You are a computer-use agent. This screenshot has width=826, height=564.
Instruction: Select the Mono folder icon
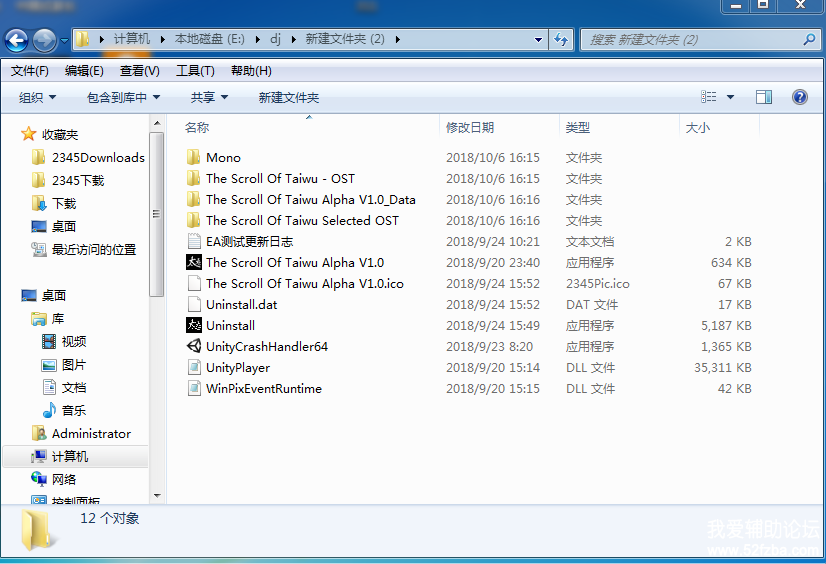194,157
